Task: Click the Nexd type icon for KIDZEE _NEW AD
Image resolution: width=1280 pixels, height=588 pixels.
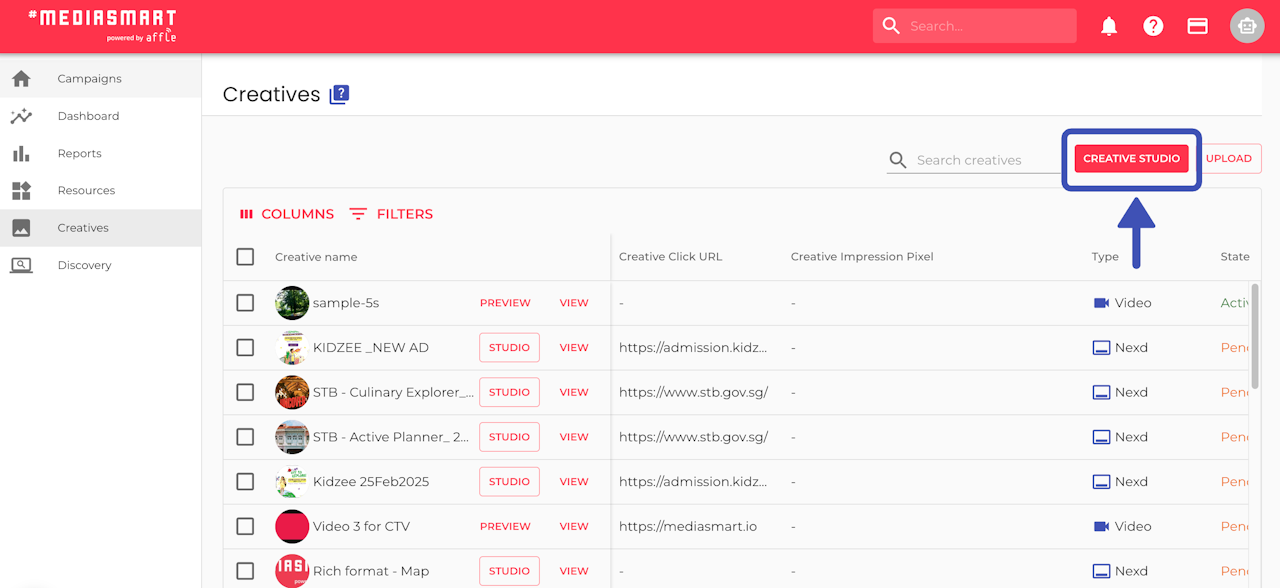Action: click(1101, 348)
